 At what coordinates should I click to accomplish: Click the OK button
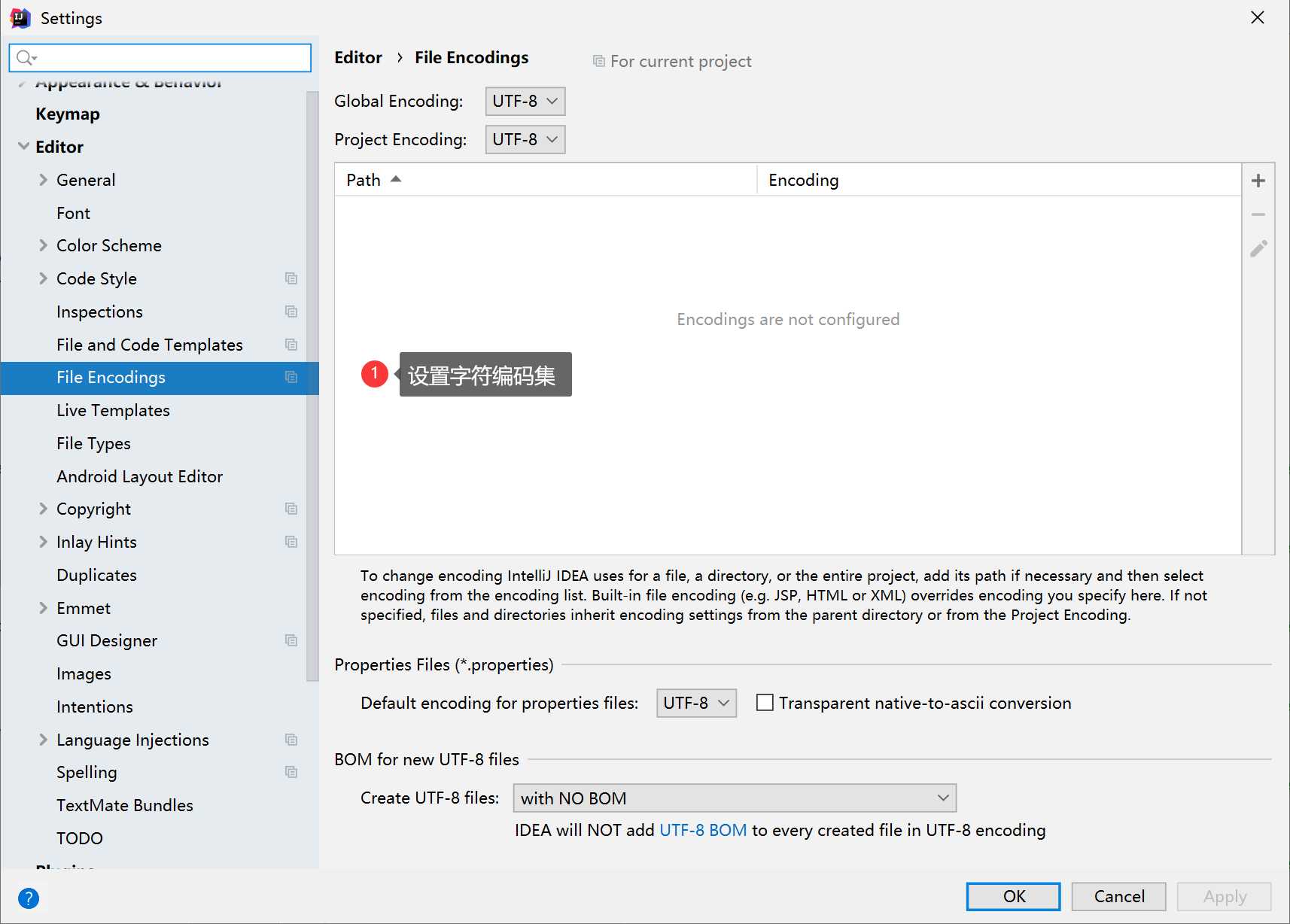(1013, 896)
